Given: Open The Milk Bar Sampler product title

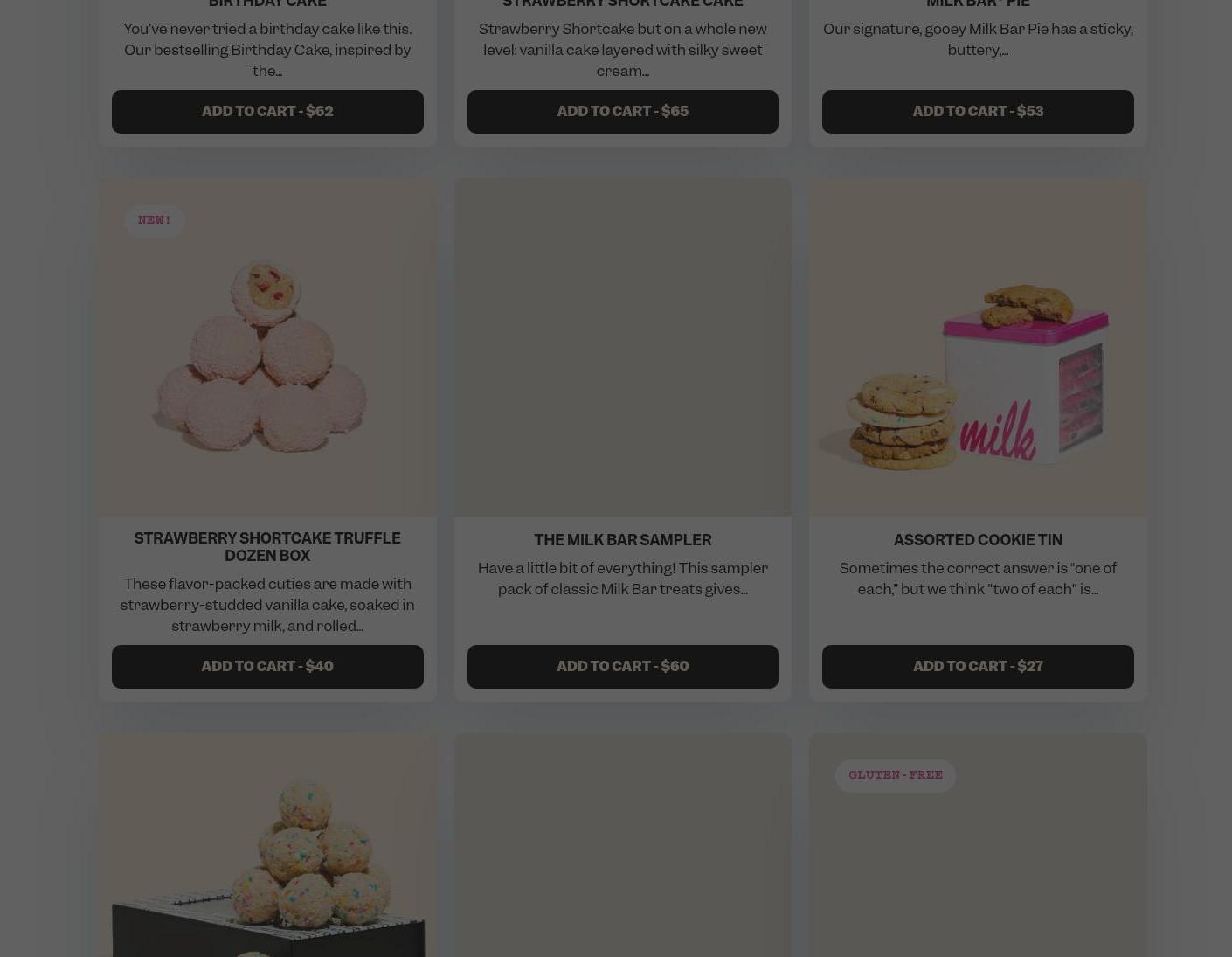Looking at the screenshot, I should pyautogui.click(x=623, y=540).
